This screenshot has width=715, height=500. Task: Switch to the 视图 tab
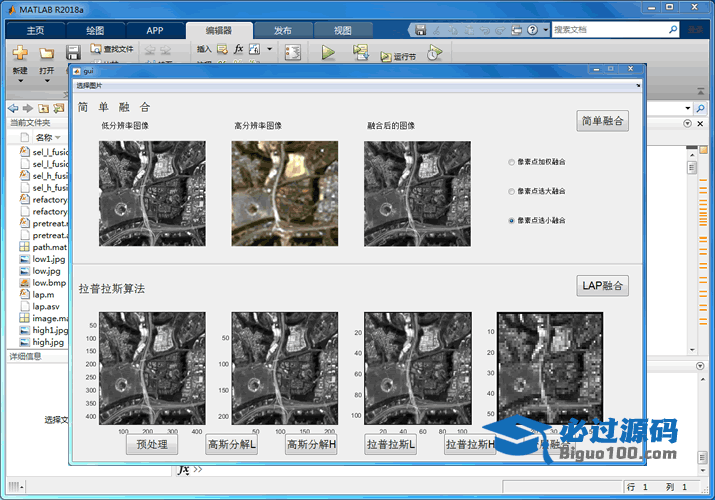pos(342,31)
